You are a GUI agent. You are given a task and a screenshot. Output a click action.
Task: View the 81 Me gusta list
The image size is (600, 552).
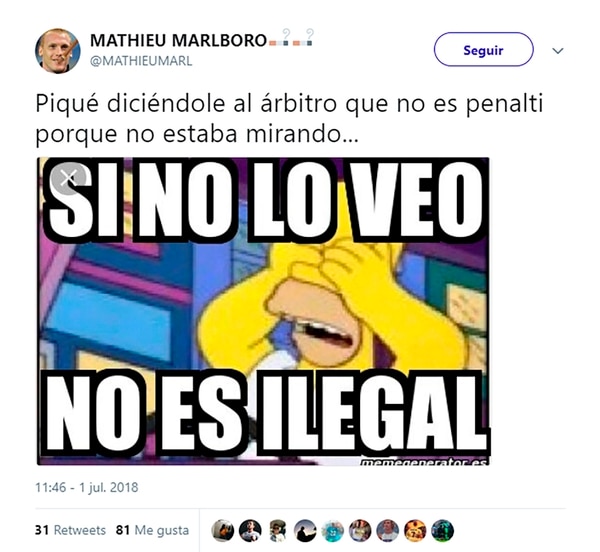(x=152, y=530)
